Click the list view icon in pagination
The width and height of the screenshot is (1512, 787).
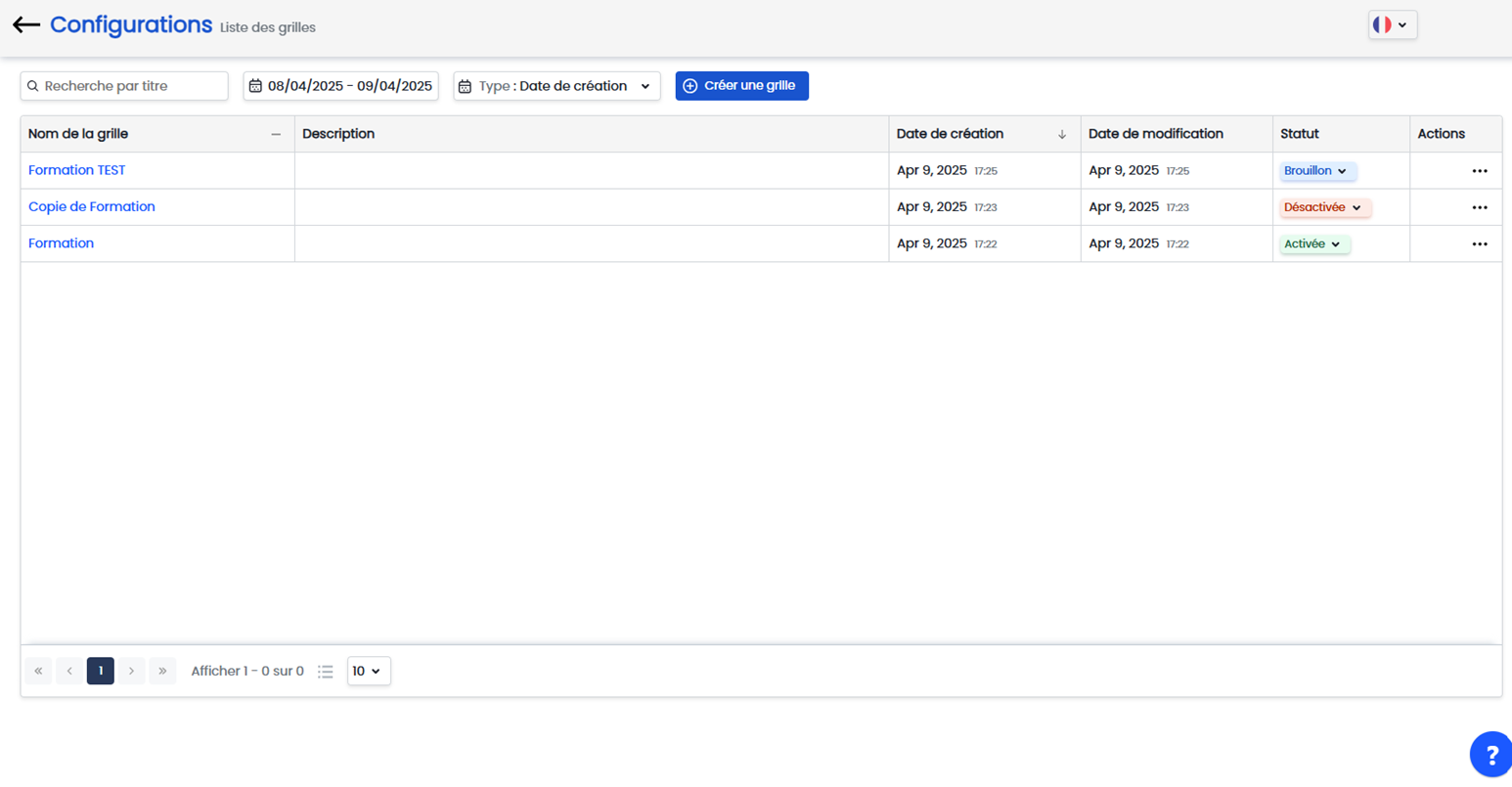326,672
